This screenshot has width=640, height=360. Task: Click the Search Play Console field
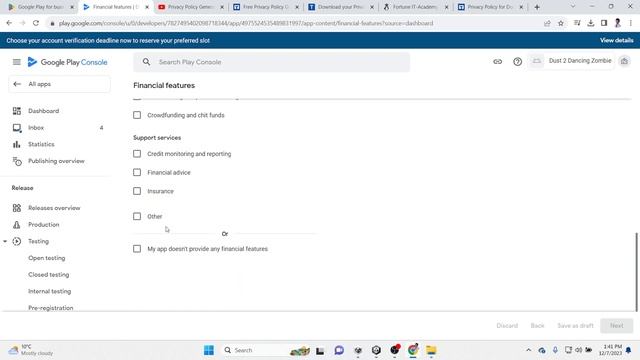pos(271,62)
